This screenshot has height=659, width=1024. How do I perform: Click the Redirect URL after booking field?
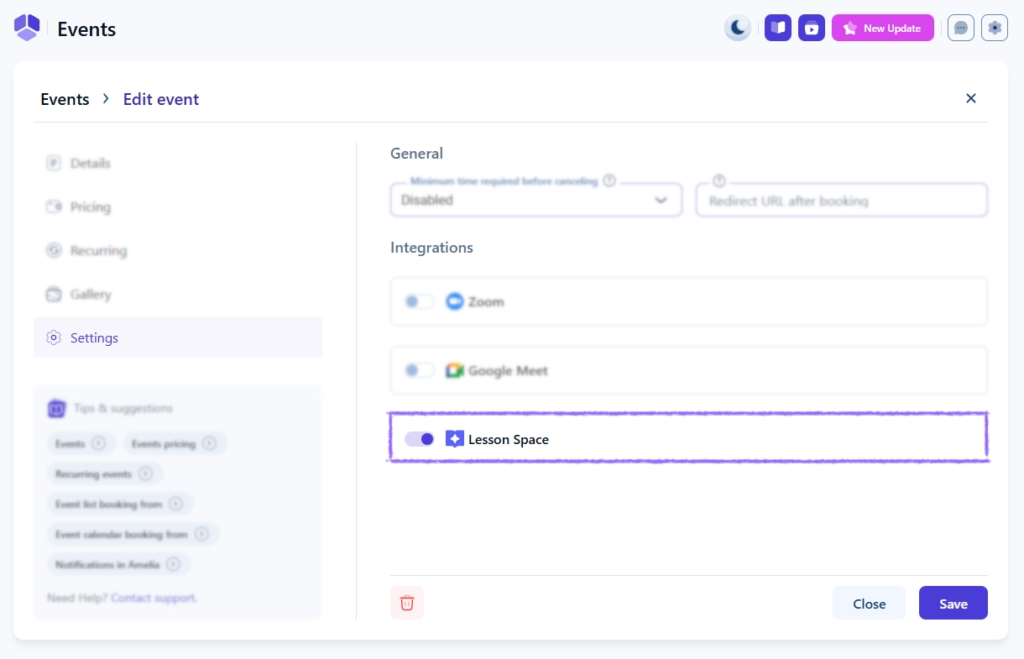click(x=841, y=201)
